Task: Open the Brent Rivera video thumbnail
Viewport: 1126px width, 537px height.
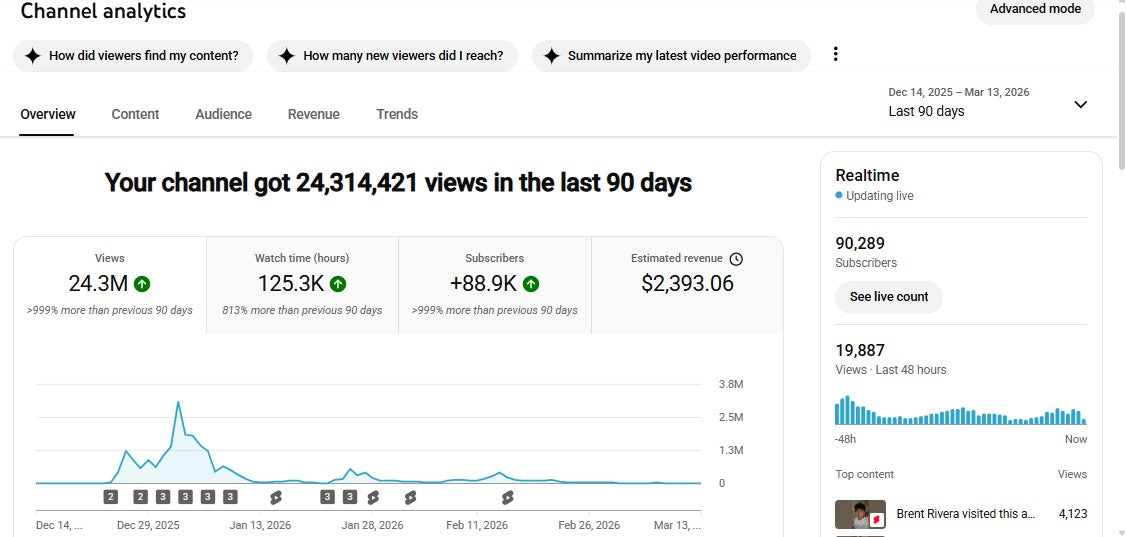Action: click(x=860, y=514)
